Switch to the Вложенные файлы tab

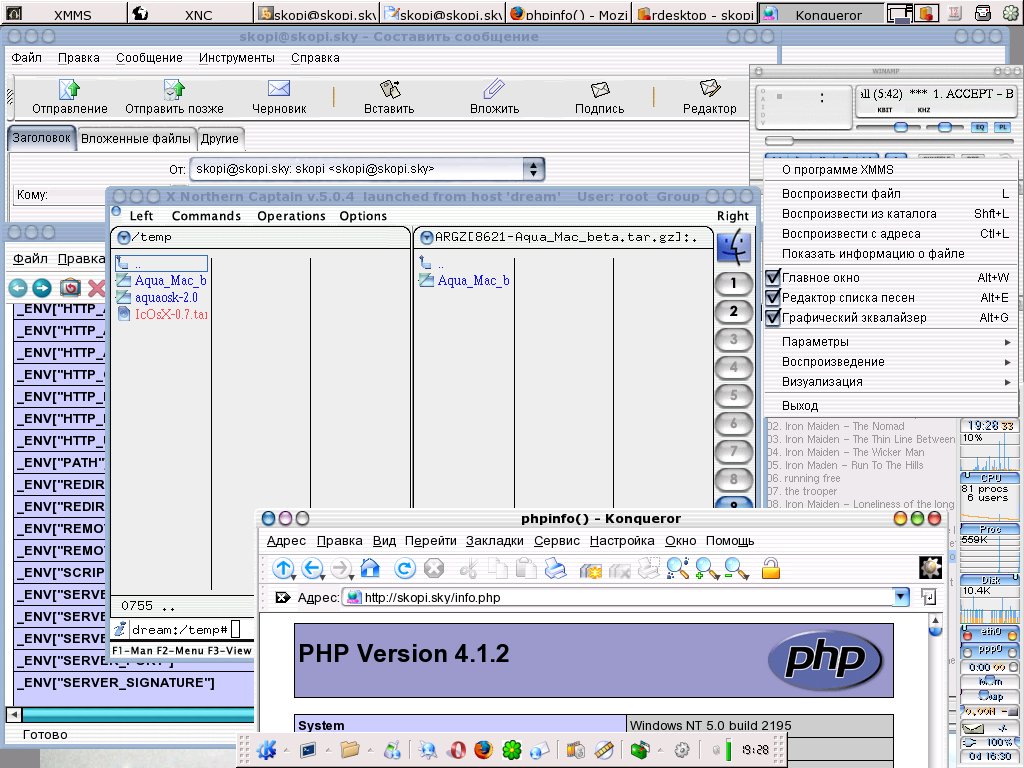(x=136, y=138)
